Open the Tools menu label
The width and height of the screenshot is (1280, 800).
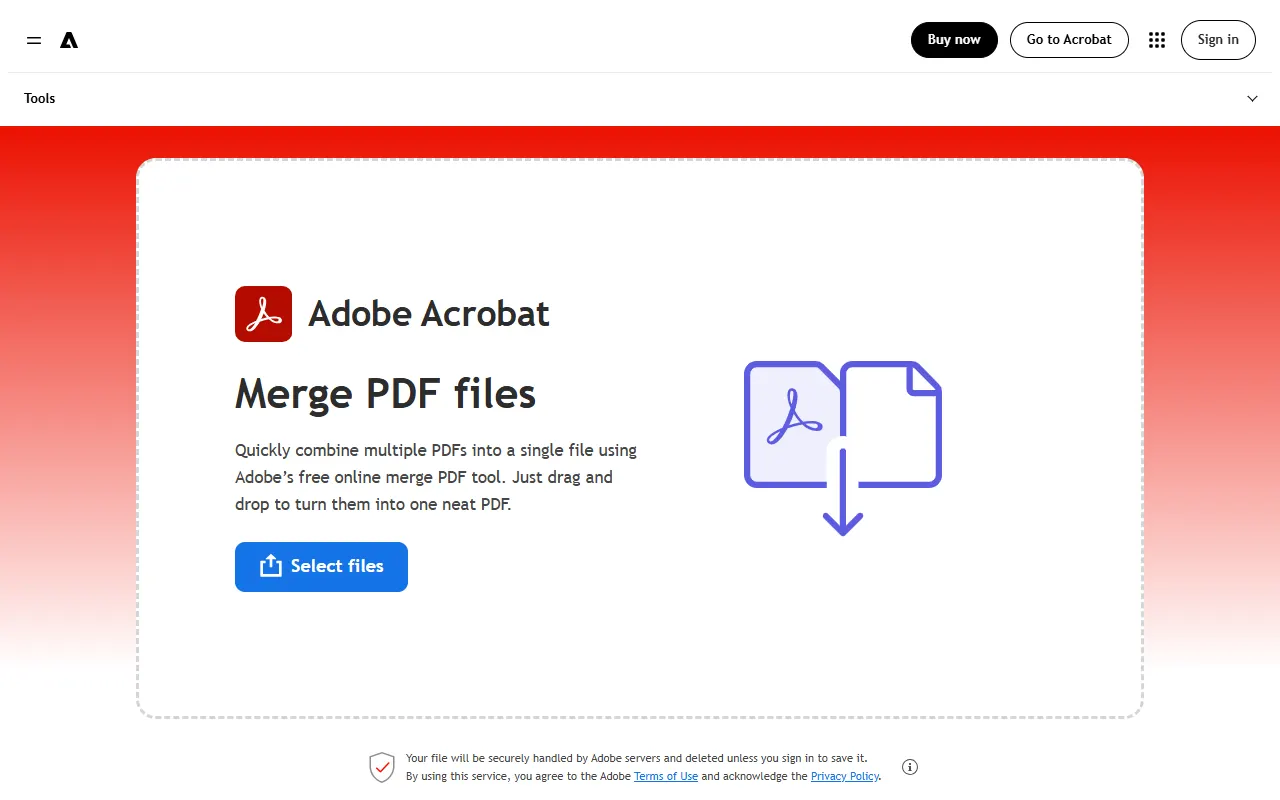(40, 98)
